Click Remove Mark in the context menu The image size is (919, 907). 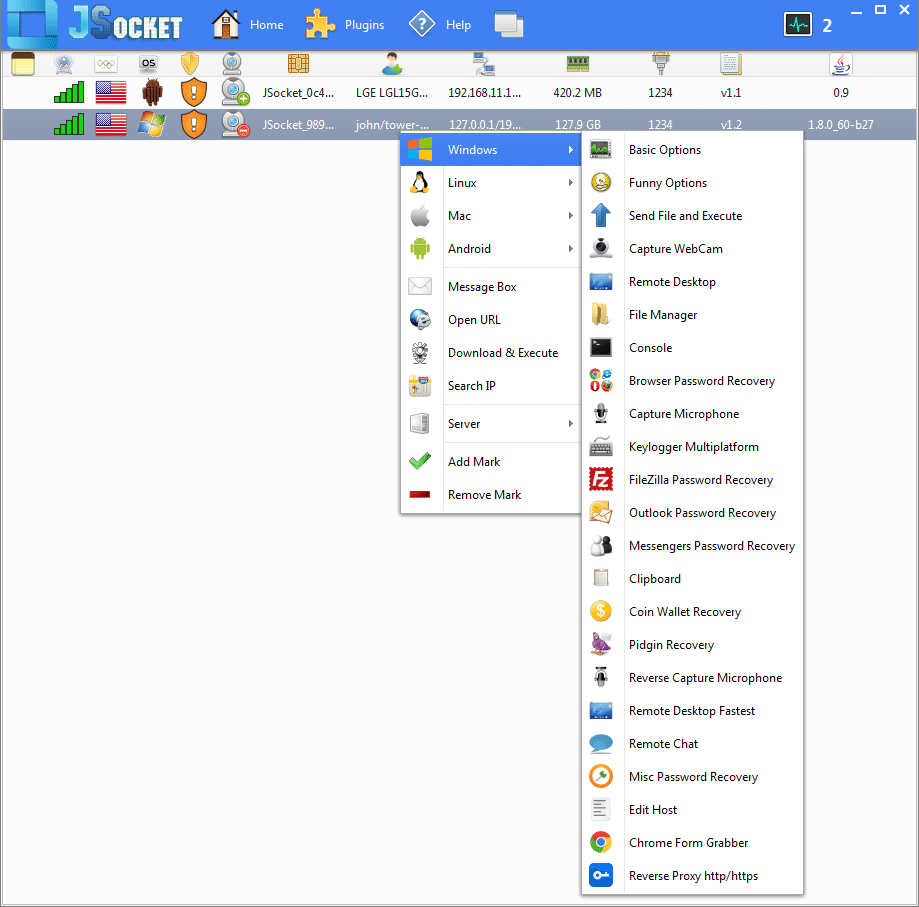(x=484, y=495)
